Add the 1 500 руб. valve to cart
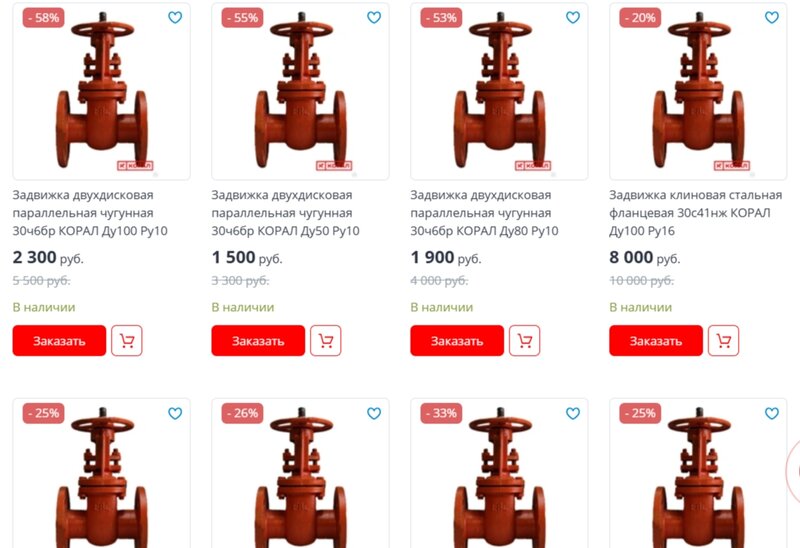 (x=326, y=340)
